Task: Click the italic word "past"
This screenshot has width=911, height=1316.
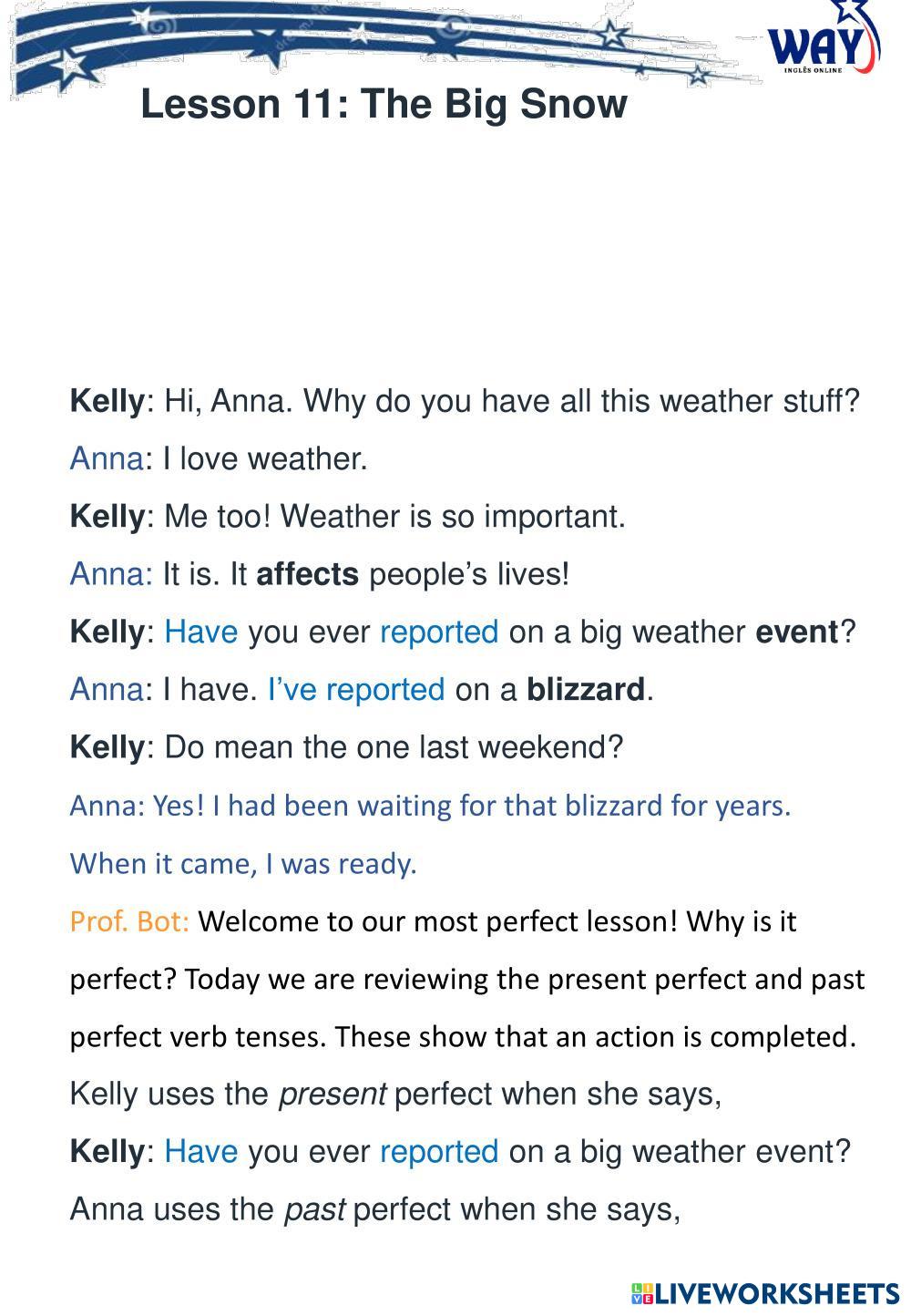Action: point(313,1209)
